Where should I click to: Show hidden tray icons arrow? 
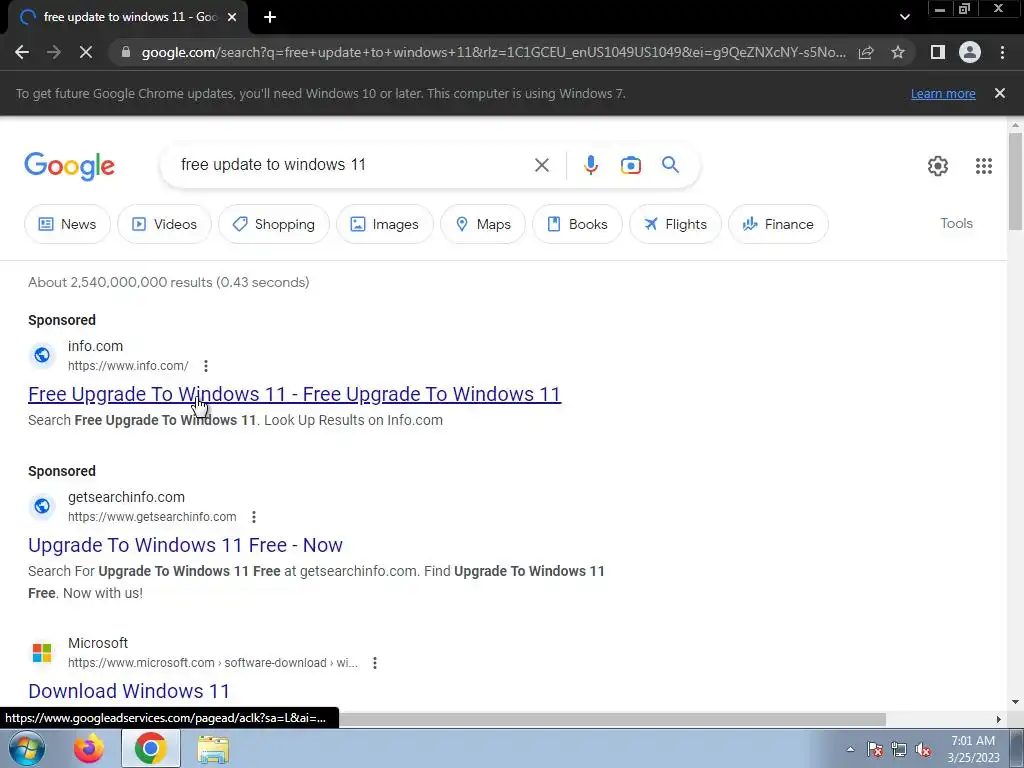pyautogui.click(x=850, y=749)
